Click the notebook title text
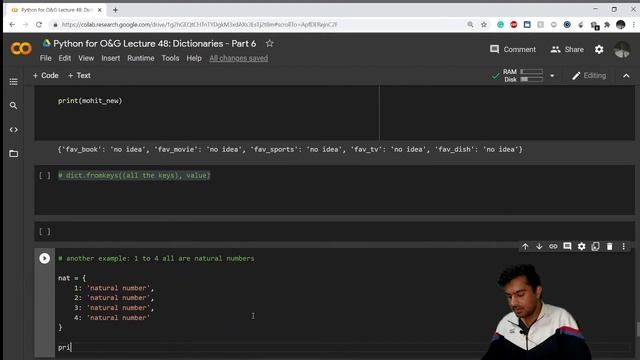This screenshot has height=360, width=640. (155, 44)
